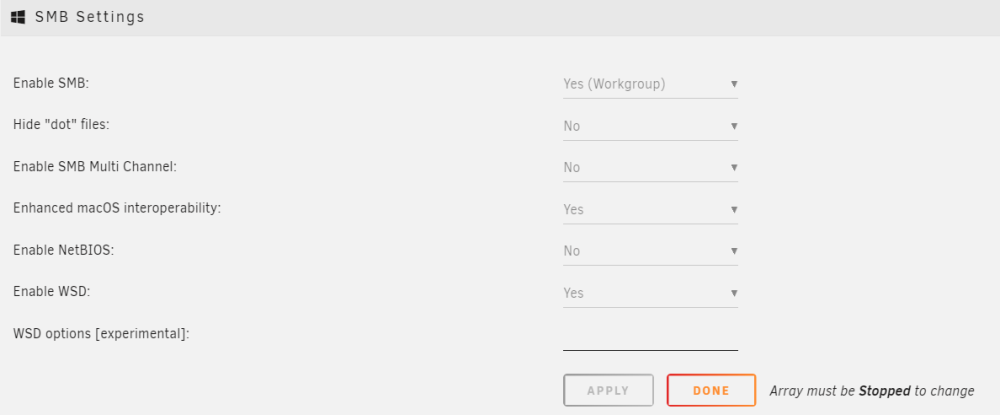The width and height of the screenshot is (1000, 415).
Task: Open Enhanced macOS interoperability dropdown
Action: click(x=650, y=210)
